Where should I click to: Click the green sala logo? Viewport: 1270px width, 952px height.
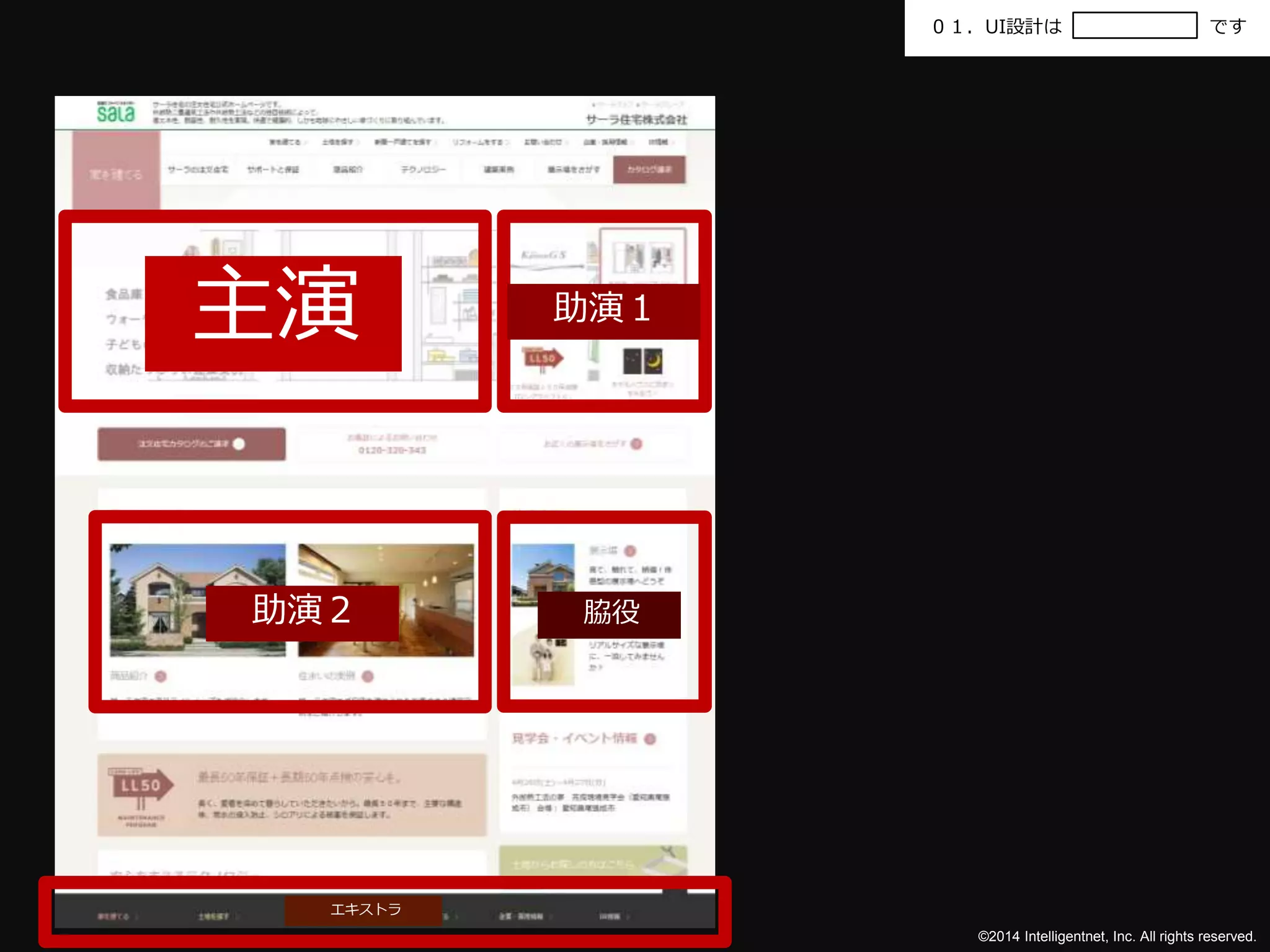[115, 112]
